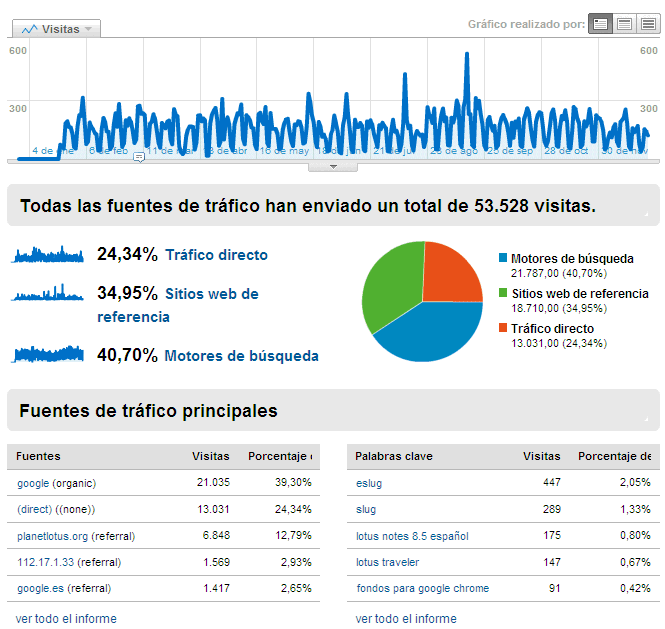Click green Sitios web de referencia swatch
Viewport: 665px width, 629px height.
(x=503, y=293)
